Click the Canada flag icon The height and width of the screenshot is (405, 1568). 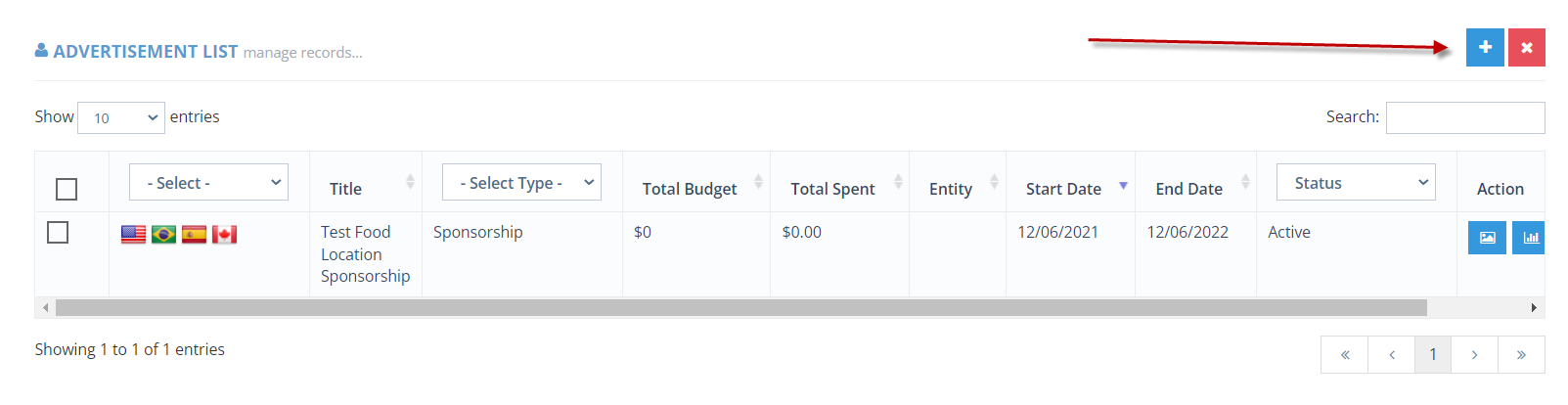[x=224, y=234]
